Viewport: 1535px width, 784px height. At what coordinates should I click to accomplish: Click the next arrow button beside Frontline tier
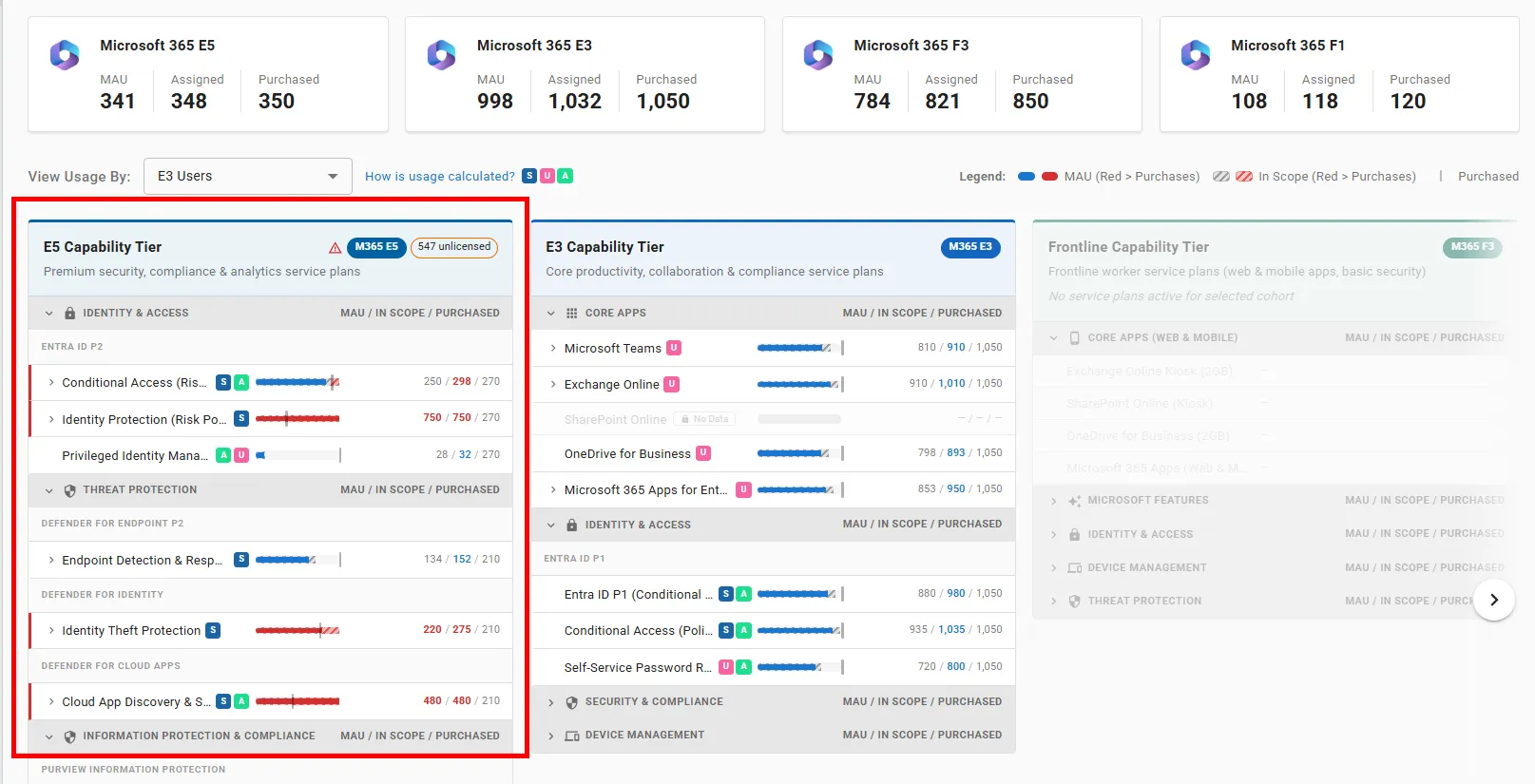[1494, 600]
